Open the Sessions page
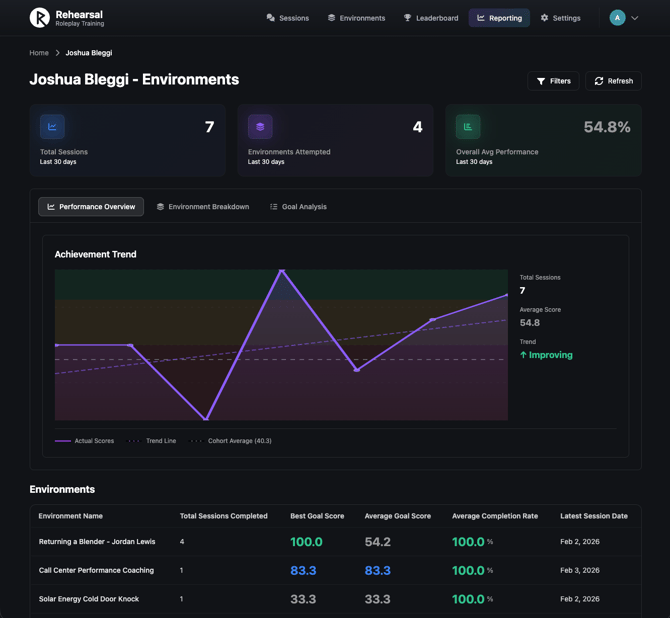670x618 pixels. pyautogui.click(x=288, y=18)
